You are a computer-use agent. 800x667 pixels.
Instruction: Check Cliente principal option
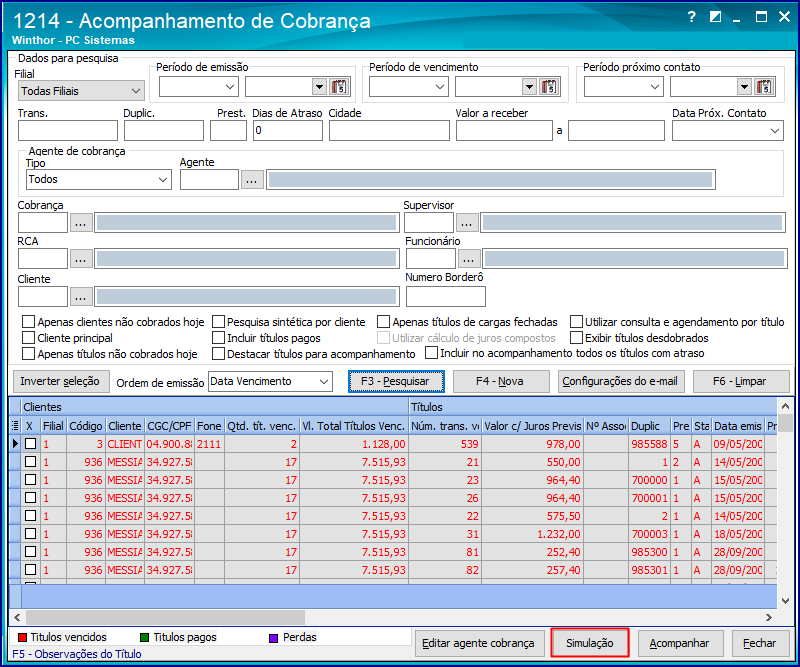click(29, 338)
